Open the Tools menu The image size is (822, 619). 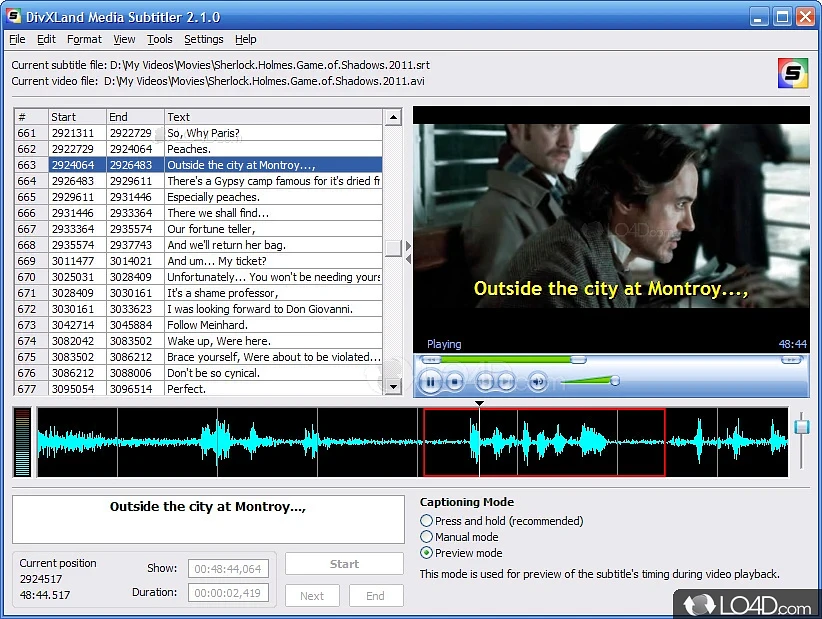pyautogui.click(x=159, y=39)
